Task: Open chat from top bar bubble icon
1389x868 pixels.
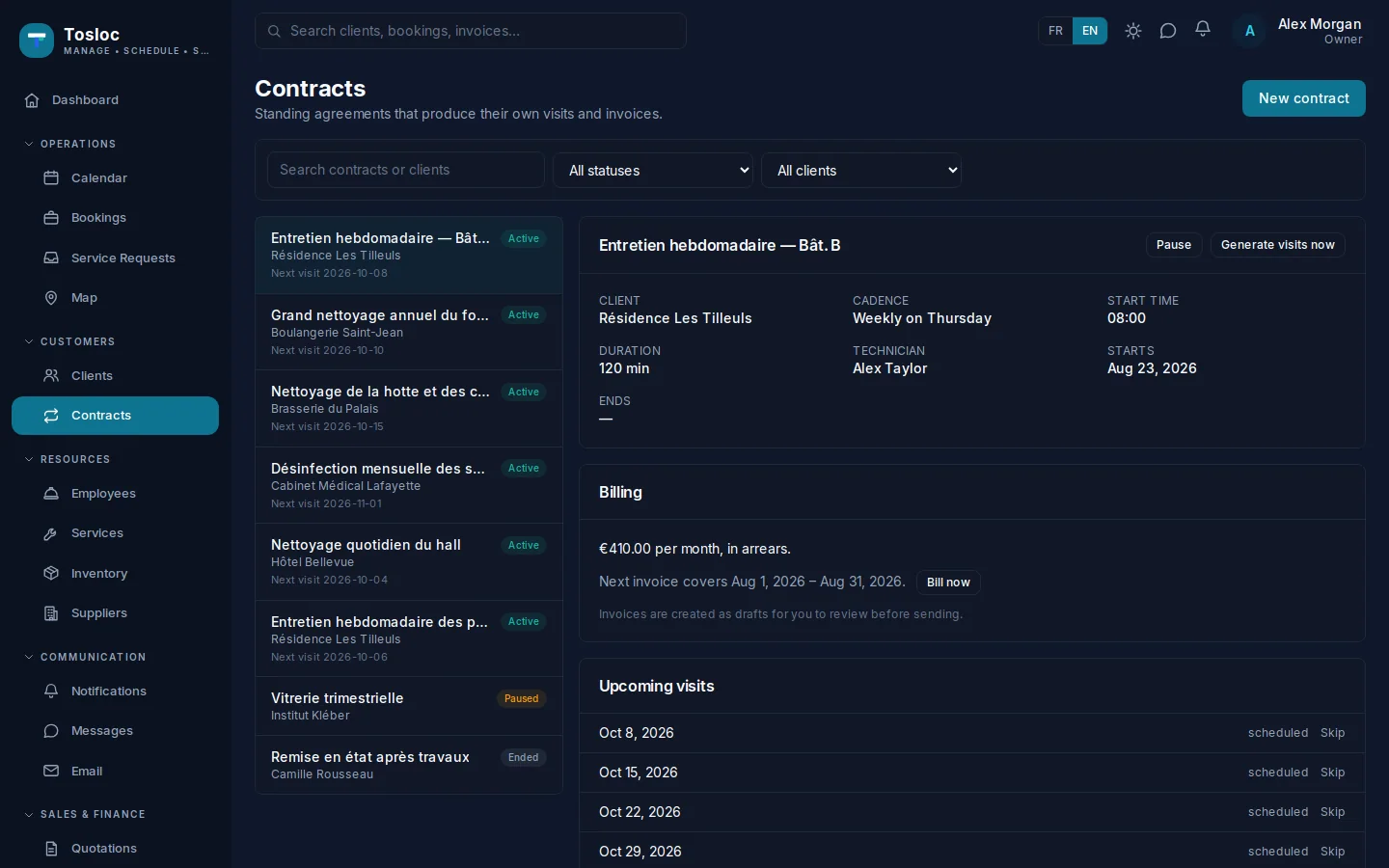Action: point(1168,31)
